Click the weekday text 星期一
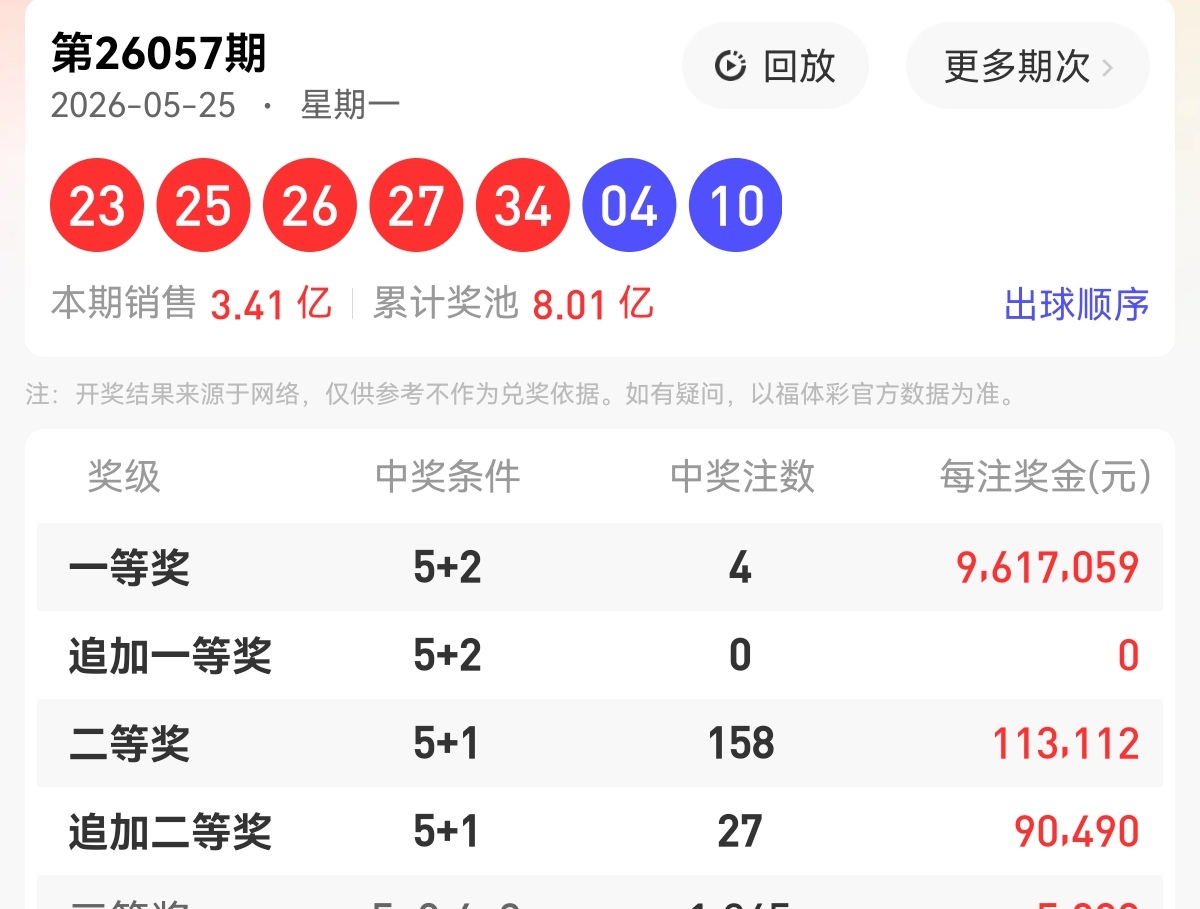This screenshot has height=909, width=1200. click(x=350, y=105)
